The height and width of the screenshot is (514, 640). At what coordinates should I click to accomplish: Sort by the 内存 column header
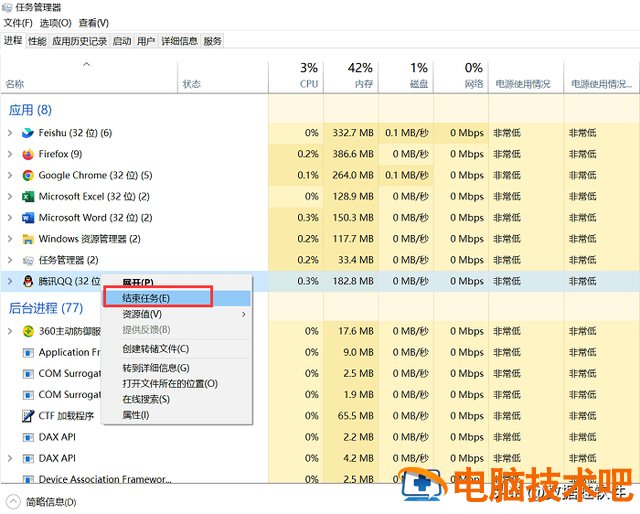(x=351, y=76)
